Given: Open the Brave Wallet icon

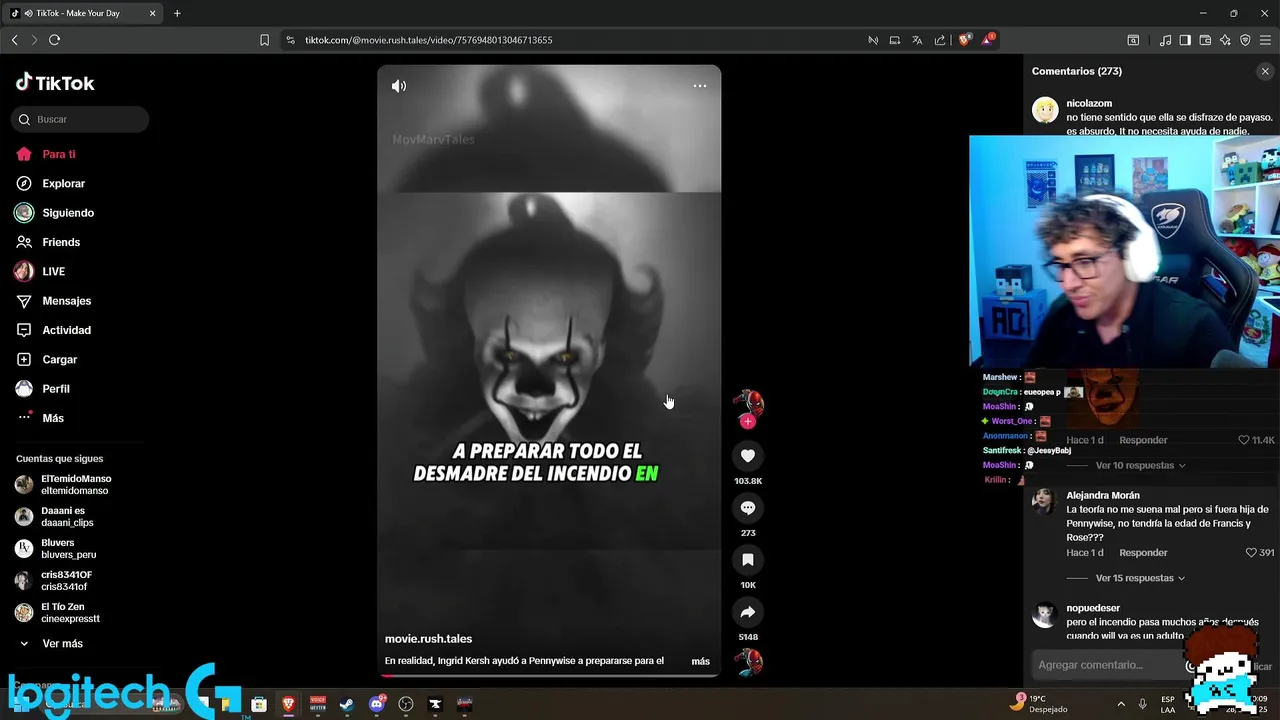Looking at the screenshot, I should (x=1205, y=40).
